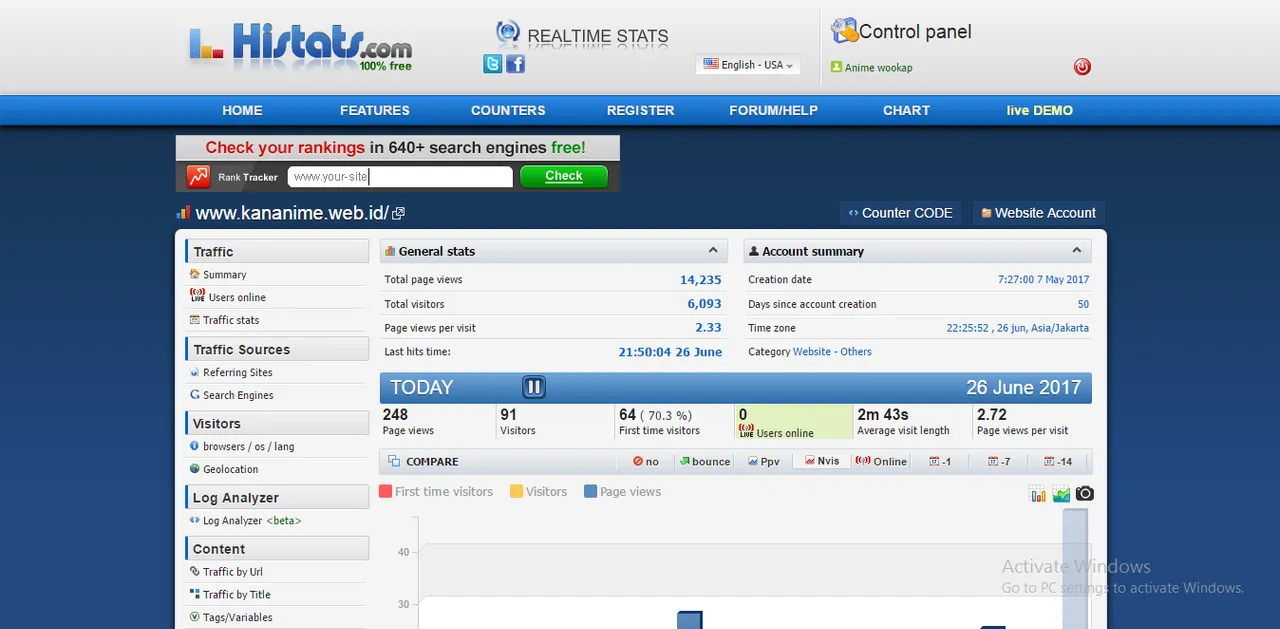Open Traffic by Title
Screen dimensions: 1280x629
click(x=237, y=595)
